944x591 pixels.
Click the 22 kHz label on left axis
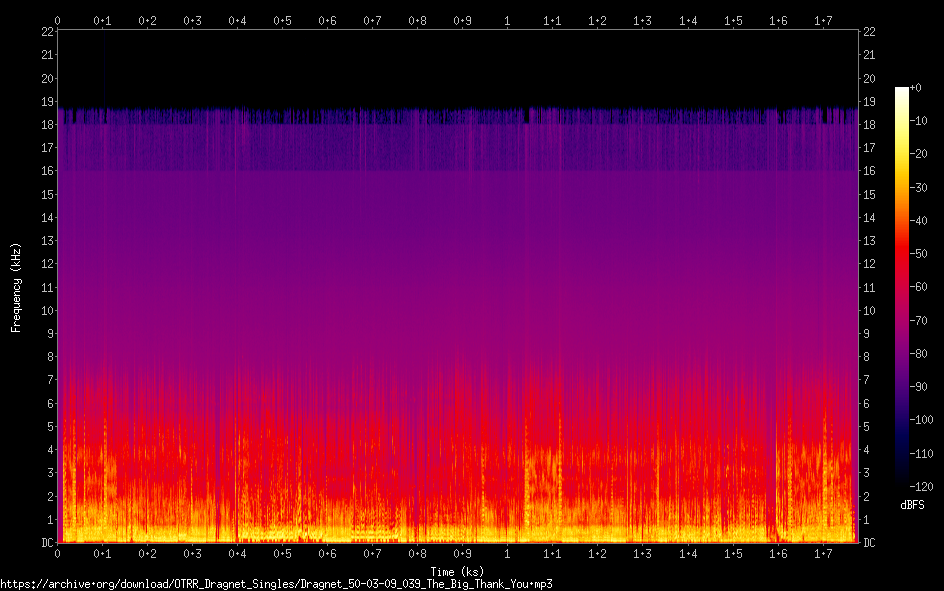[x=47, y=32]
